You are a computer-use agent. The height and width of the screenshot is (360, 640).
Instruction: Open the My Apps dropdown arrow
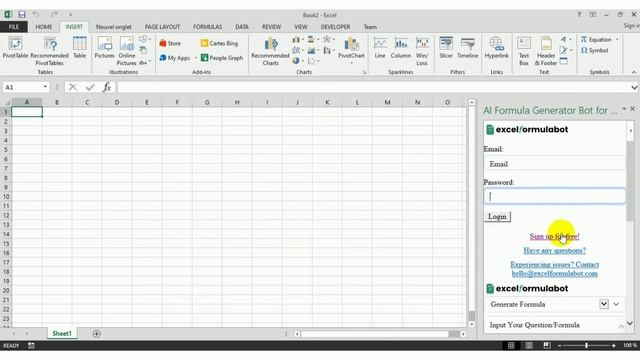pyautogui.click(x=196, y=58)
